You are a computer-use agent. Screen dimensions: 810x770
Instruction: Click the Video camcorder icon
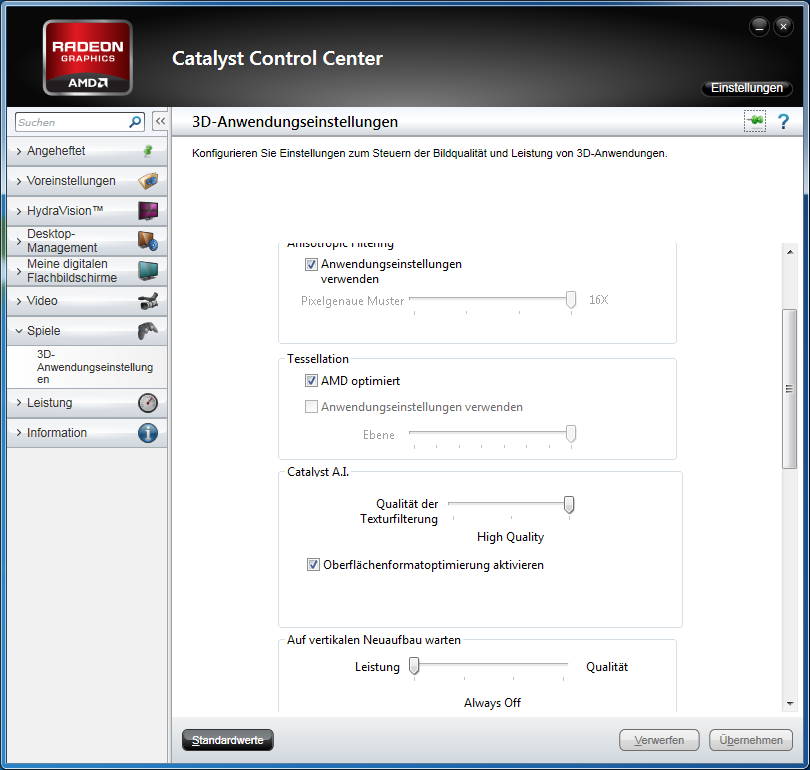pyautogui.click(x=148, y=301)
